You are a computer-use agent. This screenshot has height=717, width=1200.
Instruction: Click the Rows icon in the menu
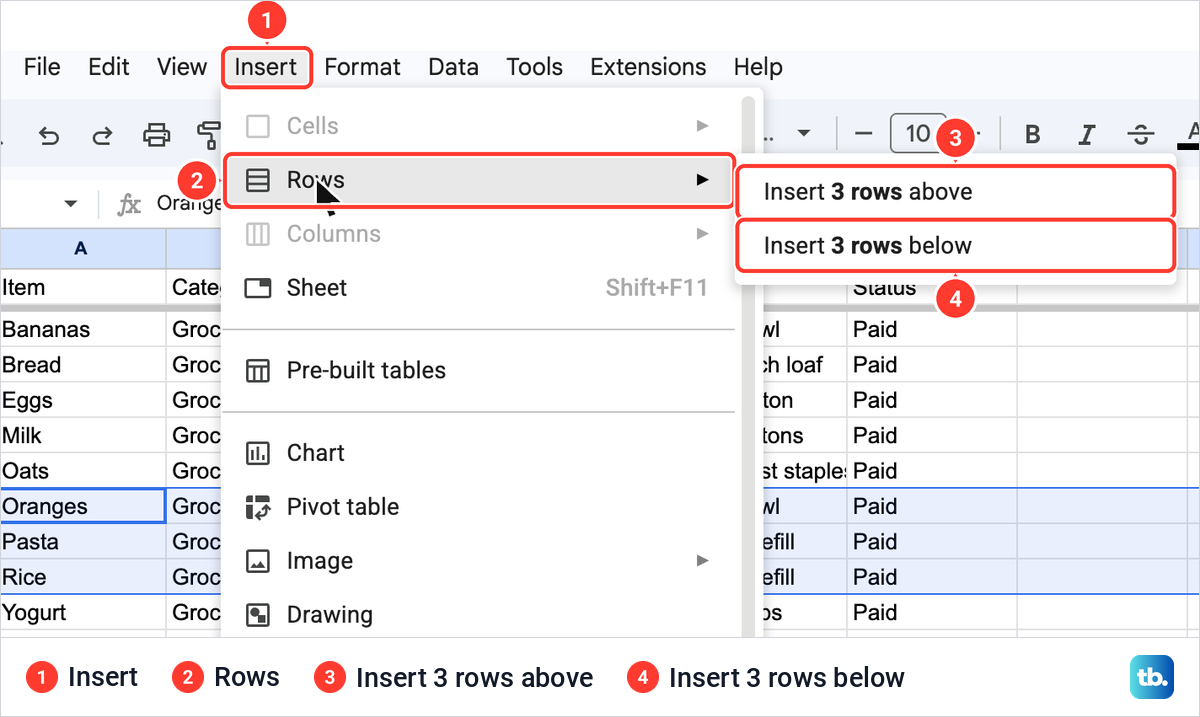[258, 180]
